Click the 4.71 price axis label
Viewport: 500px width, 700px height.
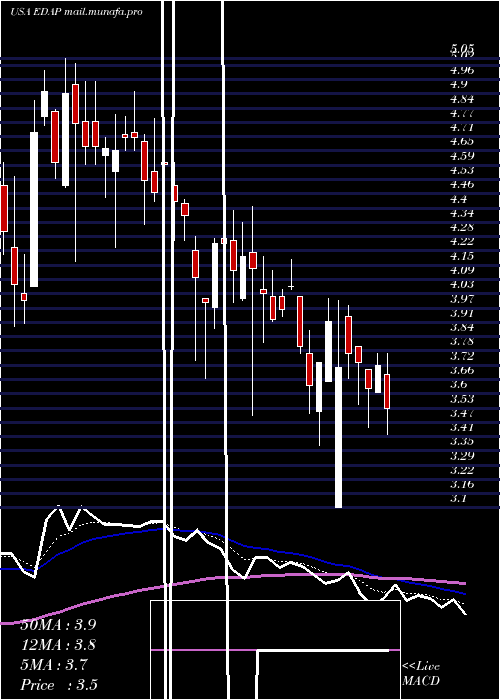pos(462,127)
